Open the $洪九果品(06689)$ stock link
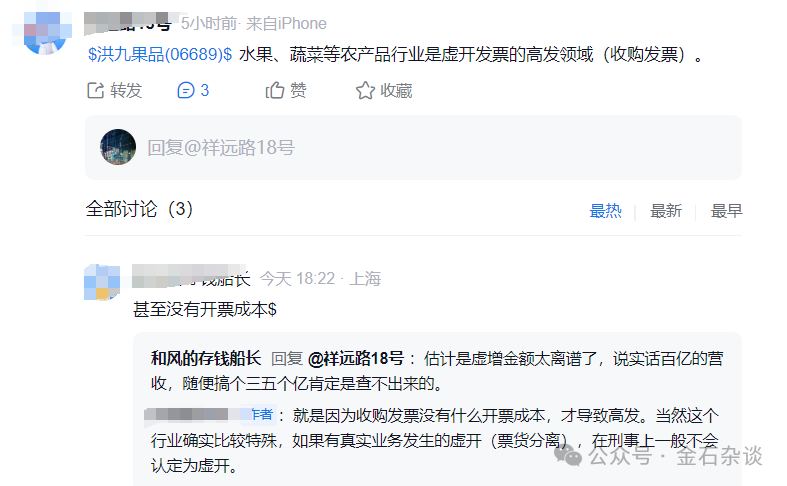Image resolution: width=787 pixels, height=486 pixels. 160,54
